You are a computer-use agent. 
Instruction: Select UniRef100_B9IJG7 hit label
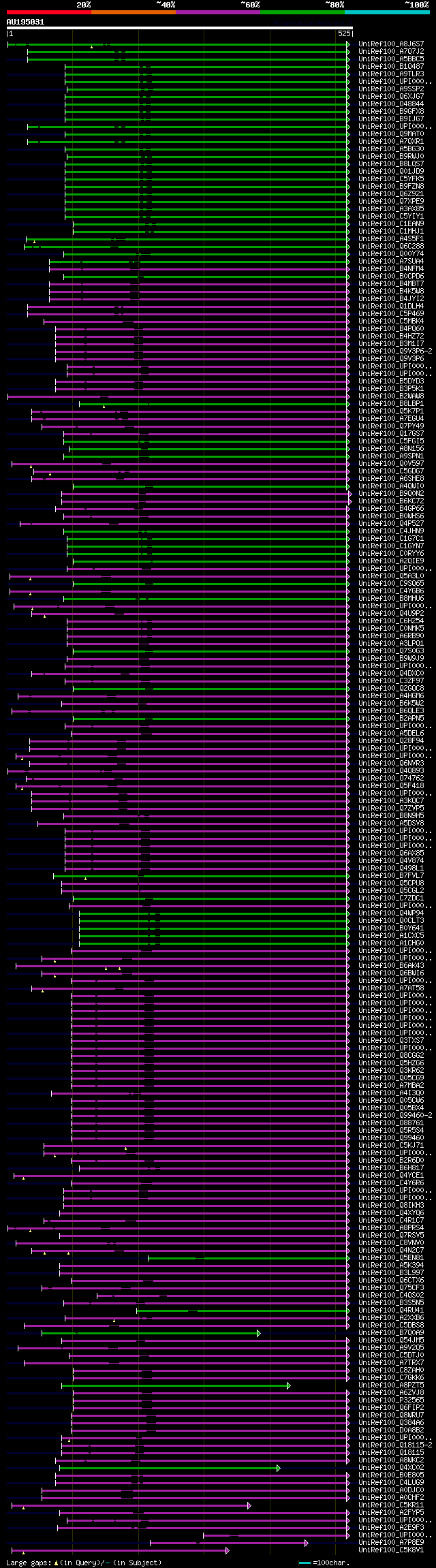[x=391, y=119]
